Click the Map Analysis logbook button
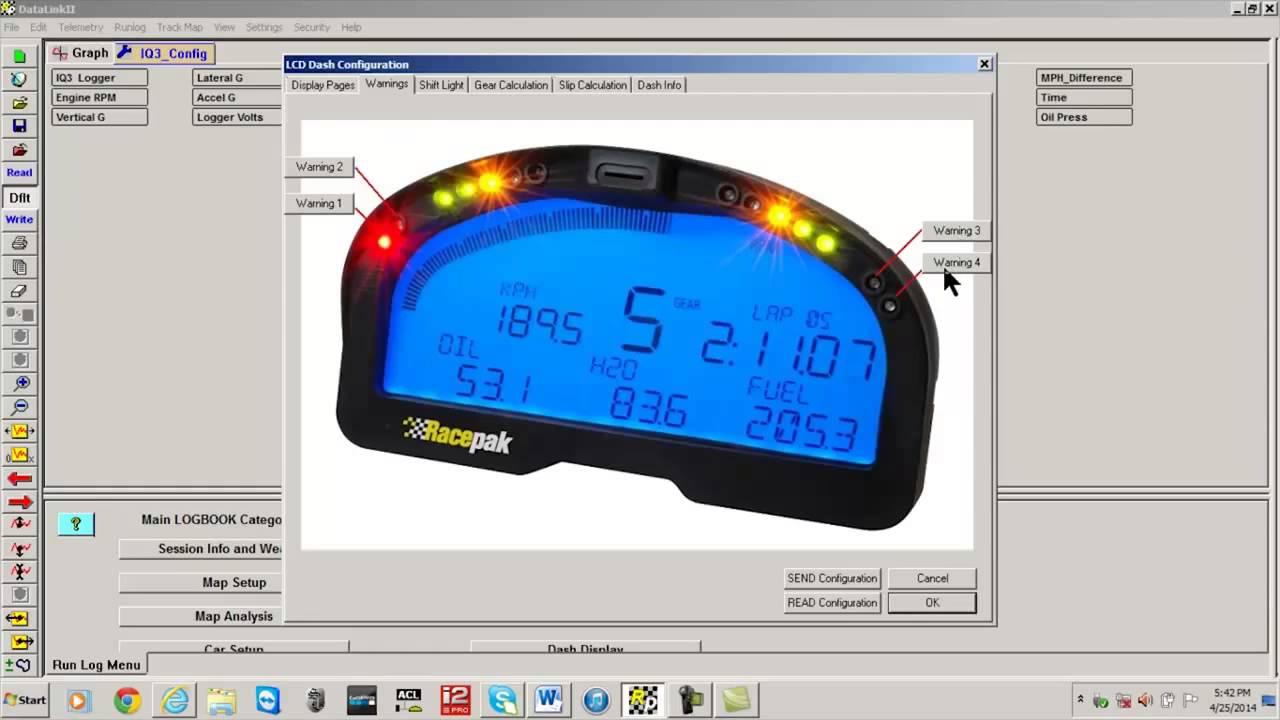Image resolution: width=1280 pixels, height=720 pixels. click(201, 616)
